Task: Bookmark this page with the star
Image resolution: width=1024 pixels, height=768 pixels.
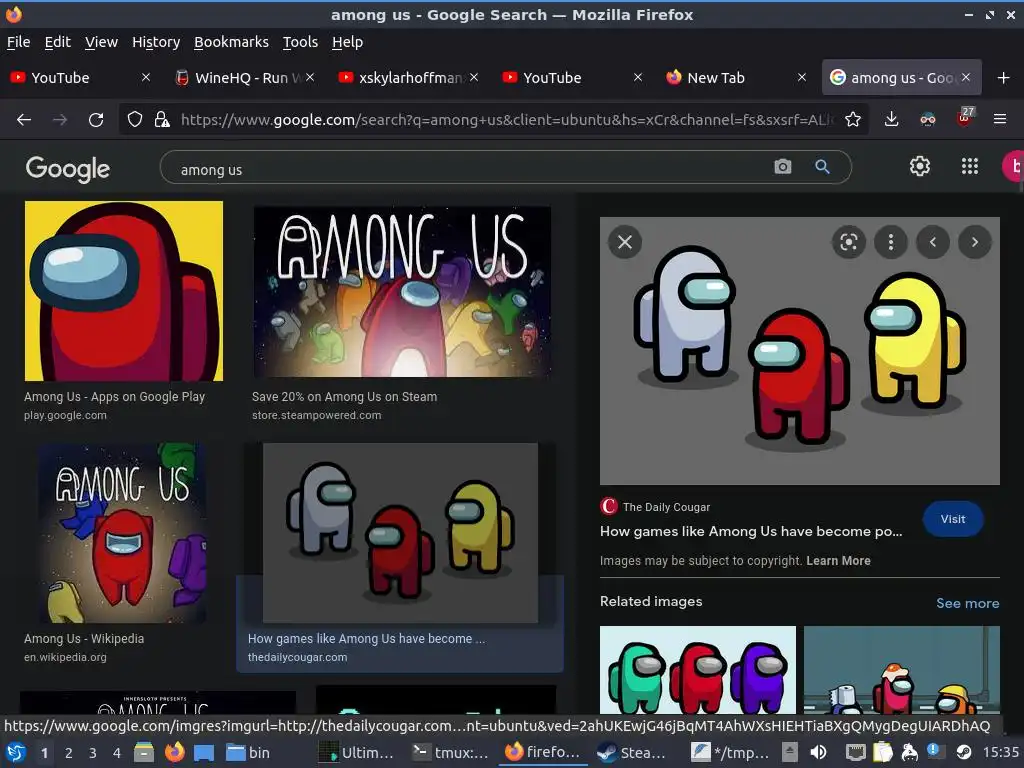Action: [x=852, y=120]
